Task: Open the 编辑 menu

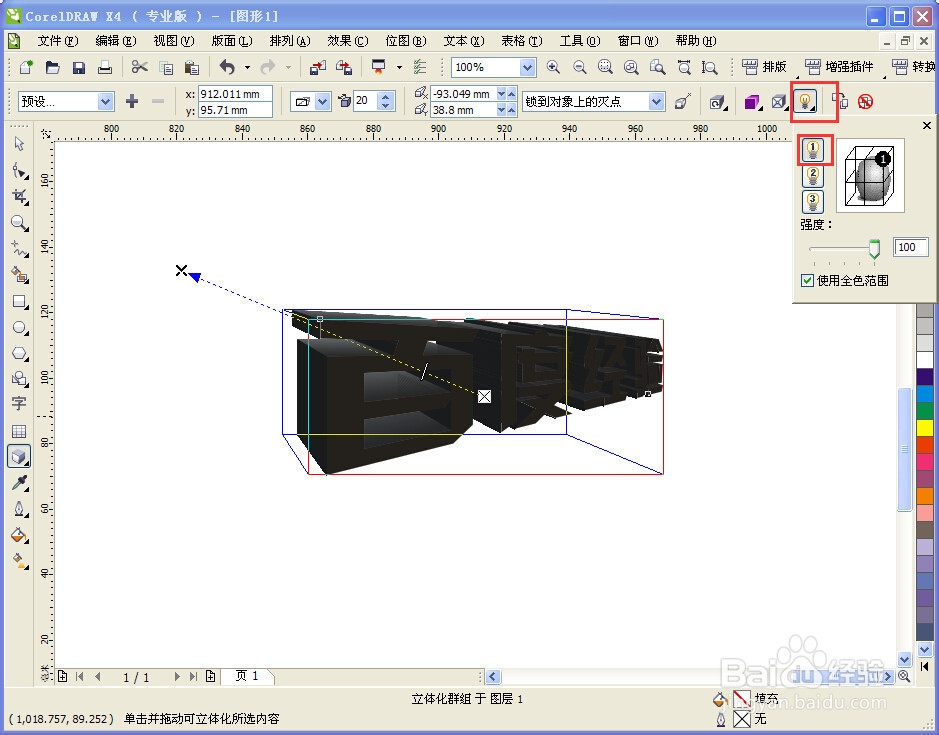Action: coord(116,41)
